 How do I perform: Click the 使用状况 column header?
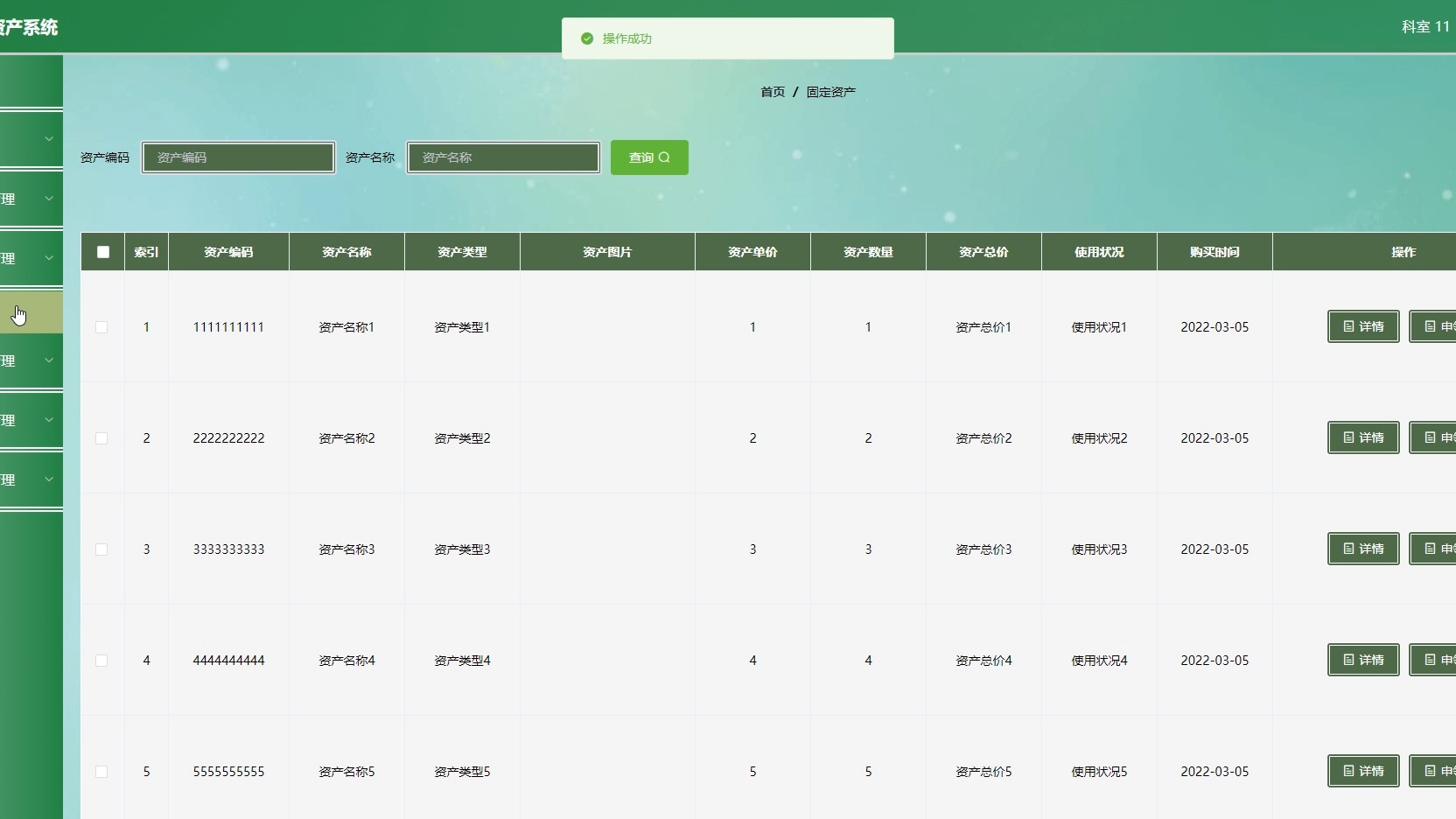(1099, 252)
